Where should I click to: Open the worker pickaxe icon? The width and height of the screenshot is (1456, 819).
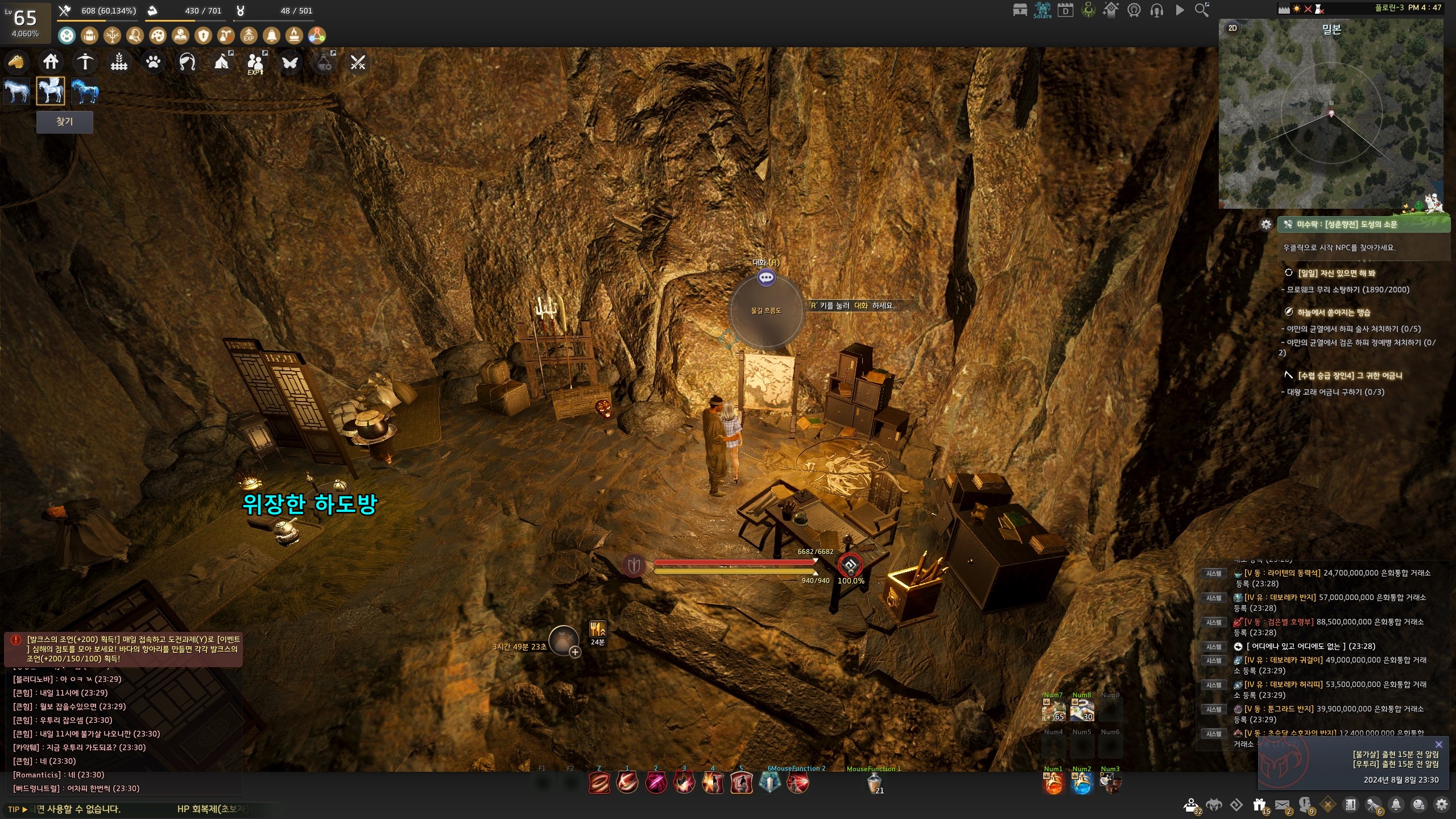85,61
